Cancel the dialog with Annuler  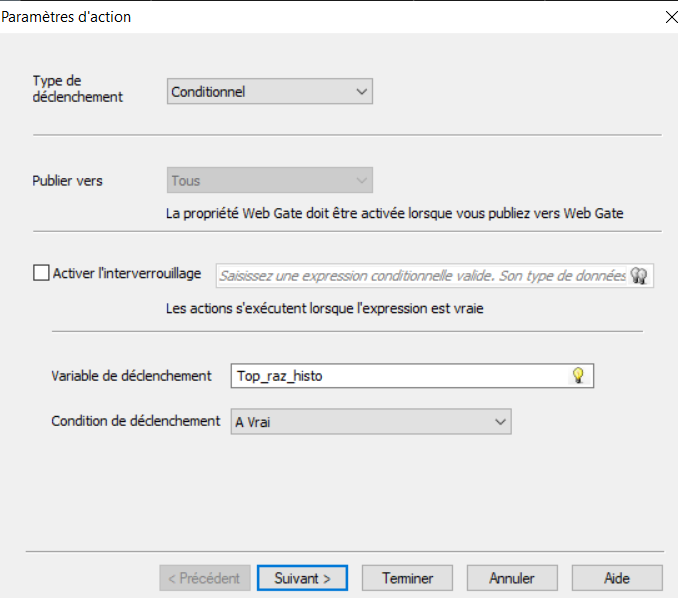coord(512,578)
